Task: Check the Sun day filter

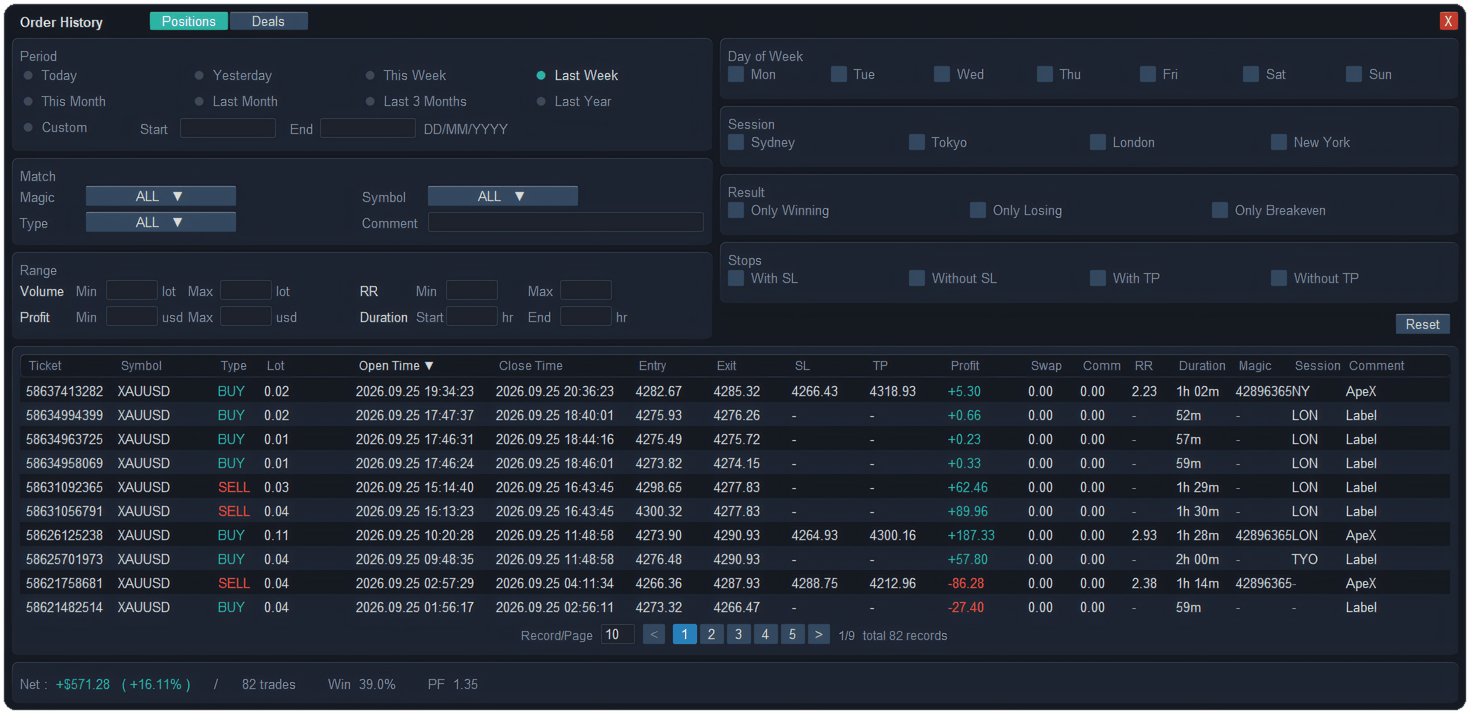Action: [1354, 74]
